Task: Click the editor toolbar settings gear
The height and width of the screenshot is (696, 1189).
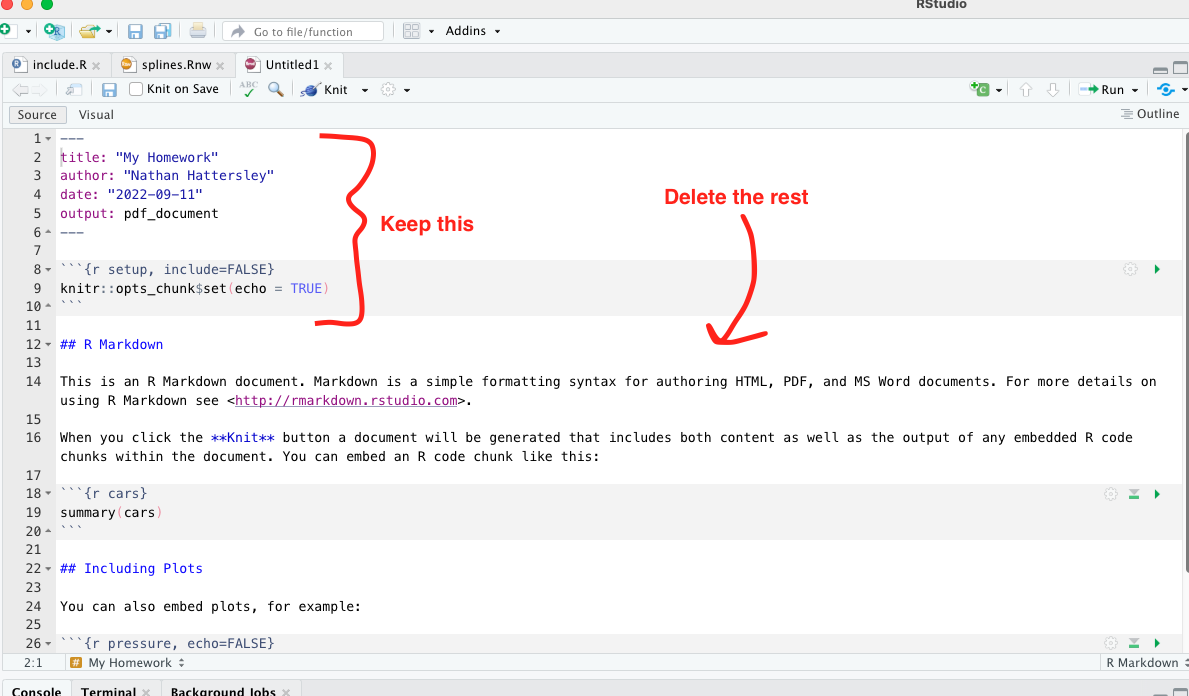Action: [x=388, y=89]
